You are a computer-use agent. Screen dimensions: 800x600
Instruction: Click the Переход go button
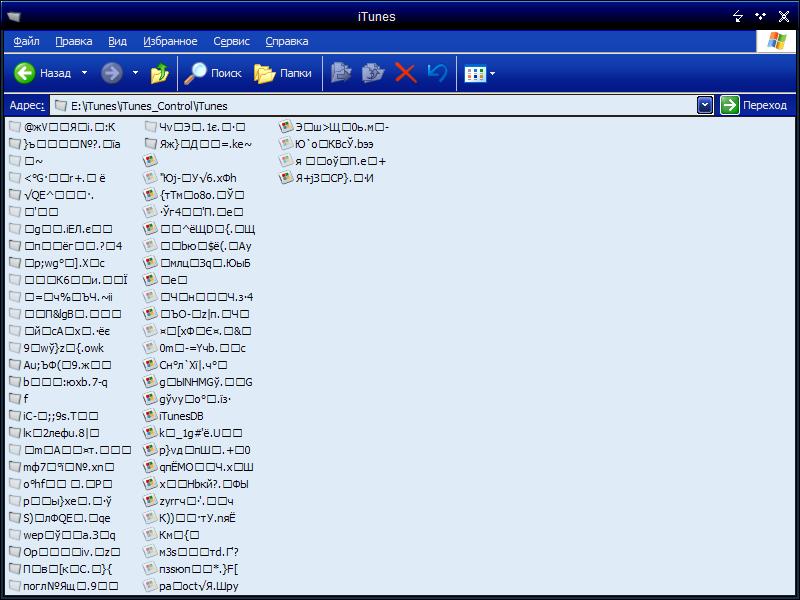754,106
